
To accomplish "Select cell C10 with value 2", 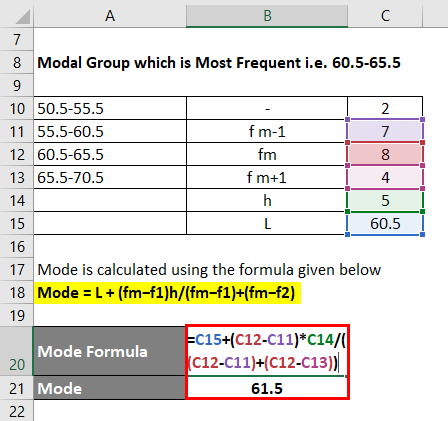I will point(385,108).
